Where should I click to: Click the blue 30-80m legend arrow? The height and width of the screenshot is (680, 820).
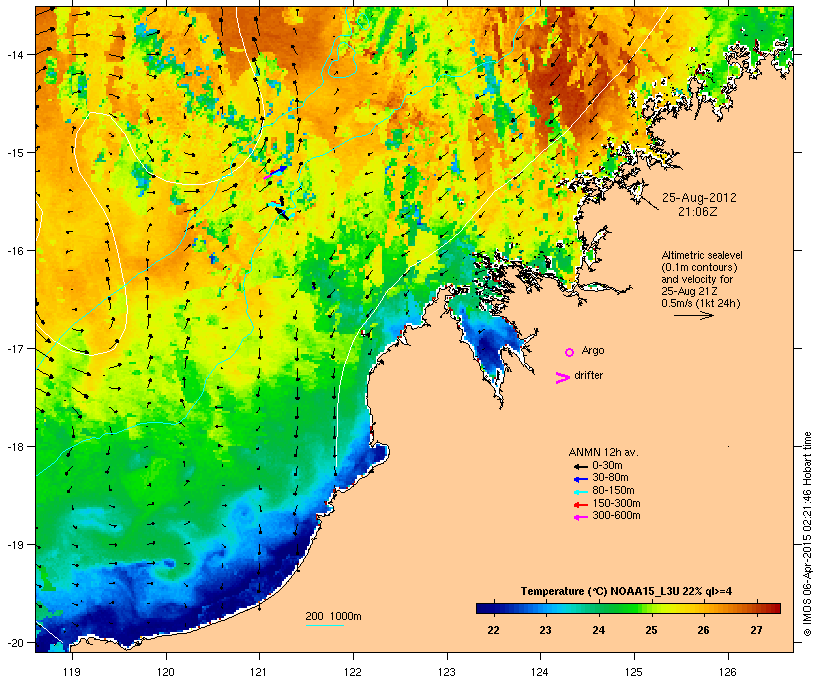click(x=580, y=479)
